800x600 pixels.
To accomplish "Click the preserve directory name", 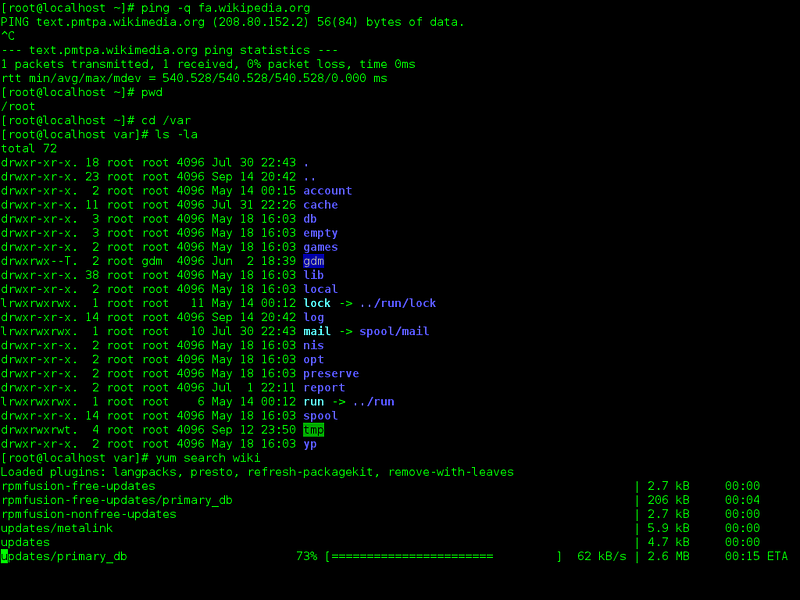I will pos(331,374).
